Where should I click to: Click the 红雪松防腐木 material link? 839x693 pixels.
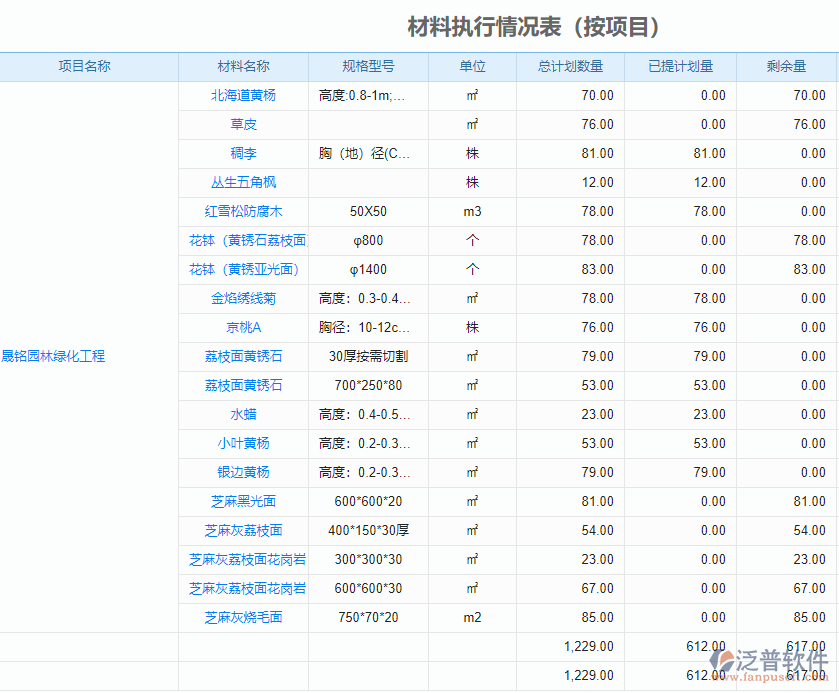pos(243,212)
